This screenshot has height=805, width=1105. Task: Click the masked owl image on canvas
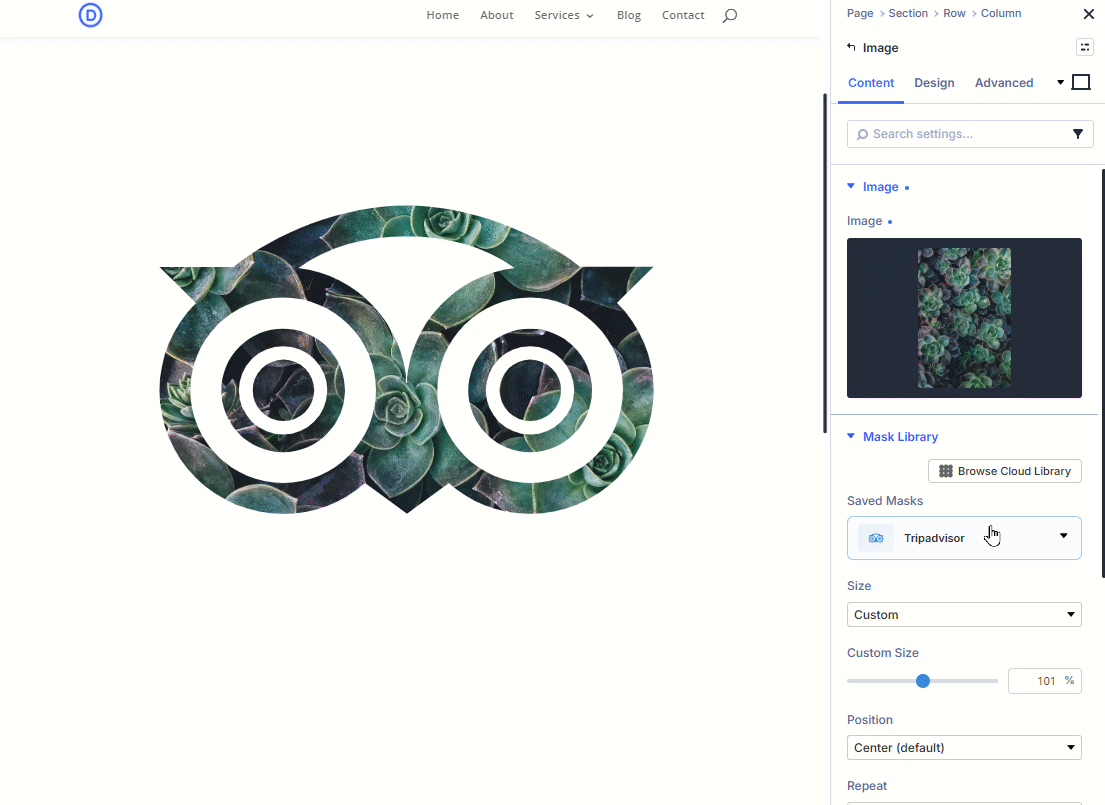tap(407, 360)
